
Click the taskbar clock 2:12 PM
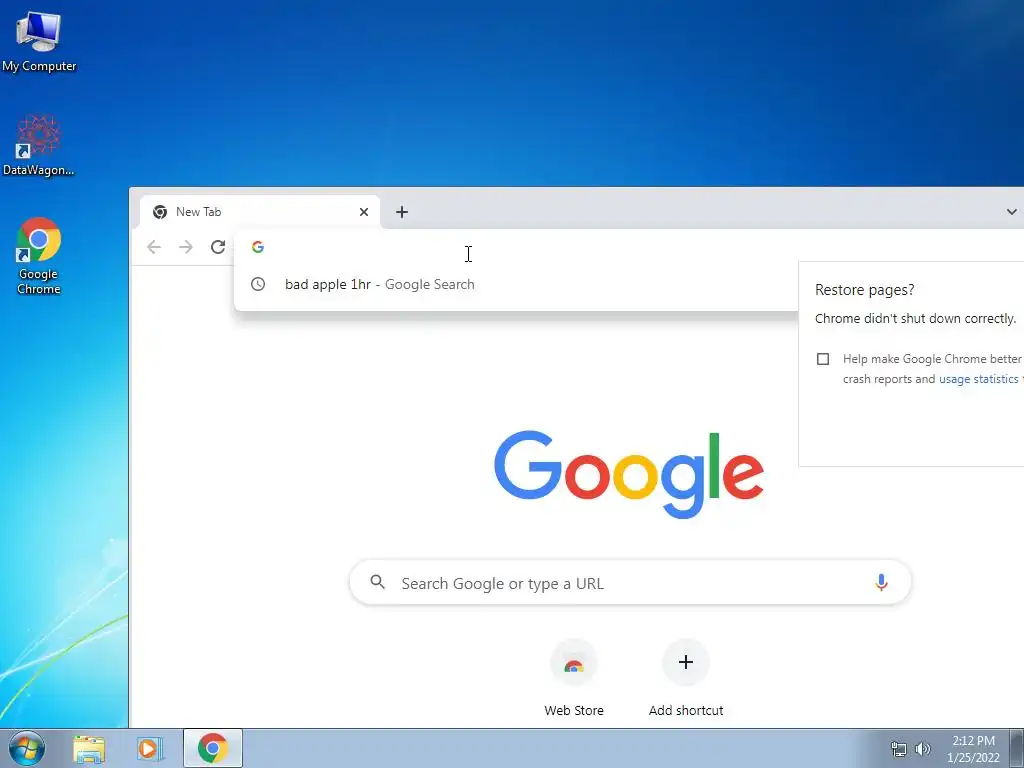pyautogui.click(x=974, y=741)
